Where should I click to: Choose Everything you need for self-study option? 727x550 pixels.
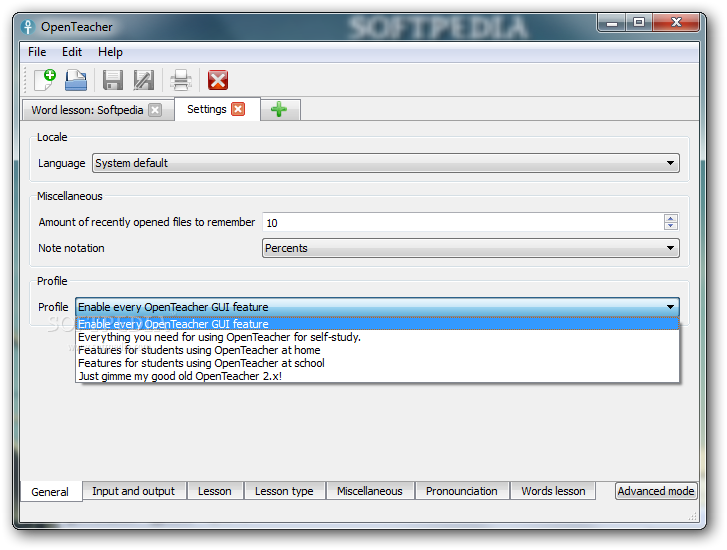(x=377, y=337)
